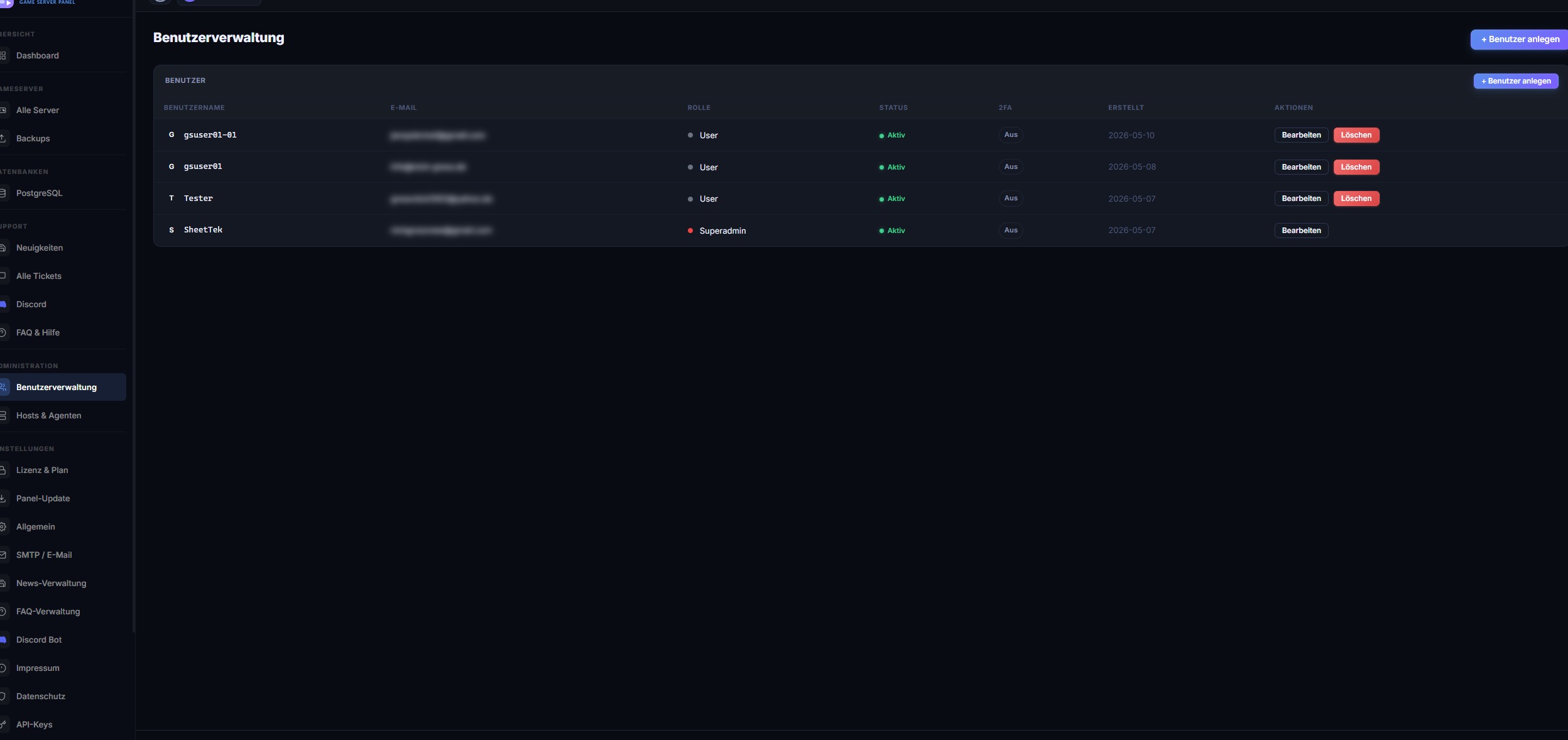Click the Tester username row entry

tap(198, 199)
